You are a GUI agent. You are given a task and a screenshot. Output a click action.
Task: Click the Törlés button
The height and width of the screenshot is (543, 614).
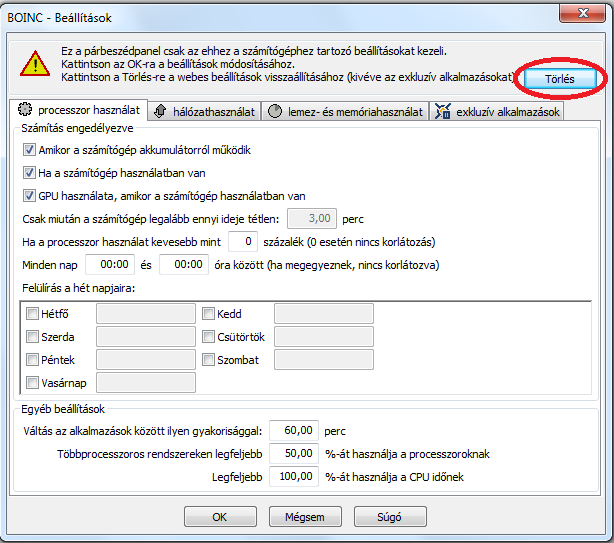(x=560, y=79)
